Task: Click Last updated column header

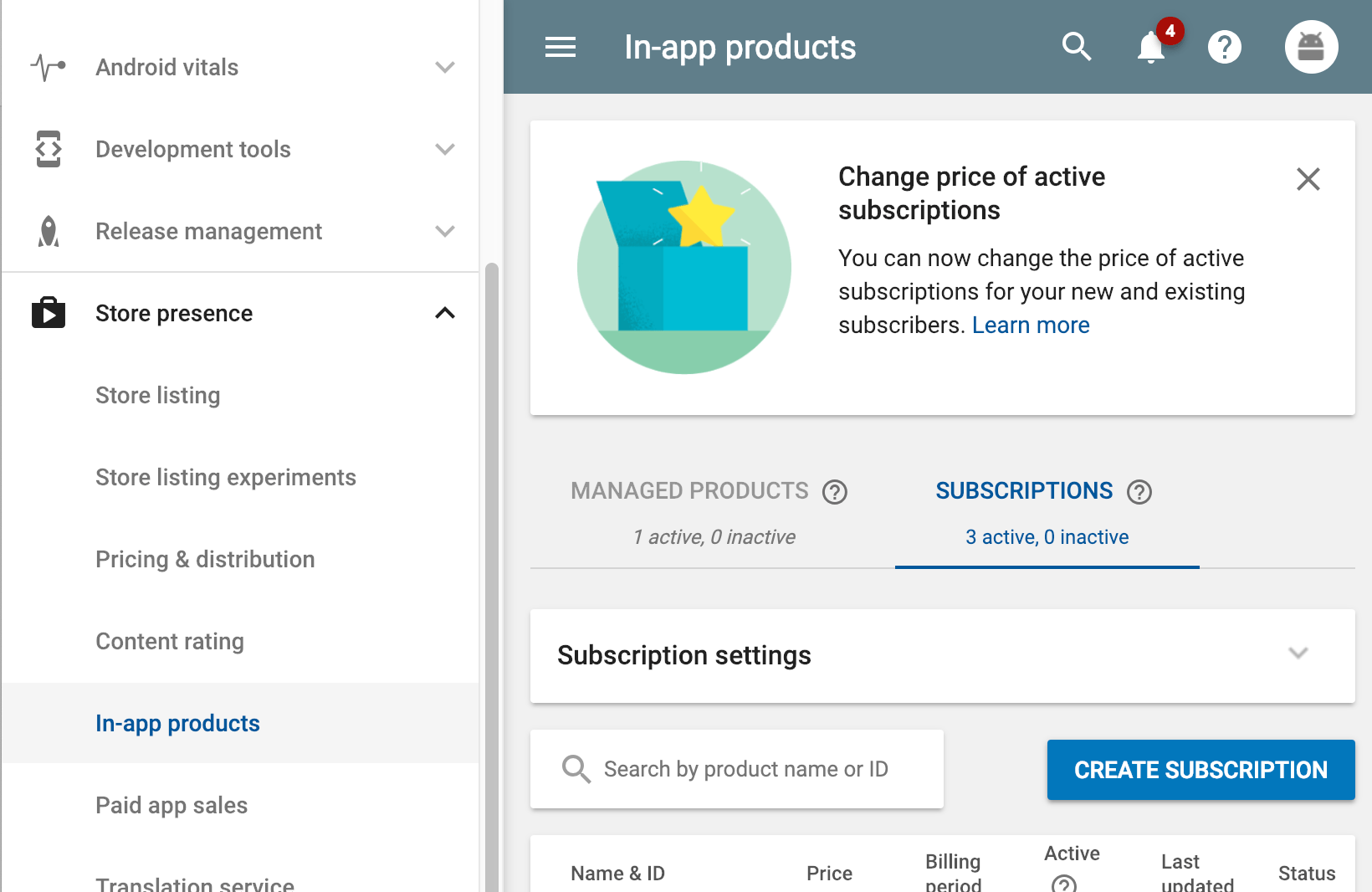Action: pyautogui.click(x=1198, y=872)
